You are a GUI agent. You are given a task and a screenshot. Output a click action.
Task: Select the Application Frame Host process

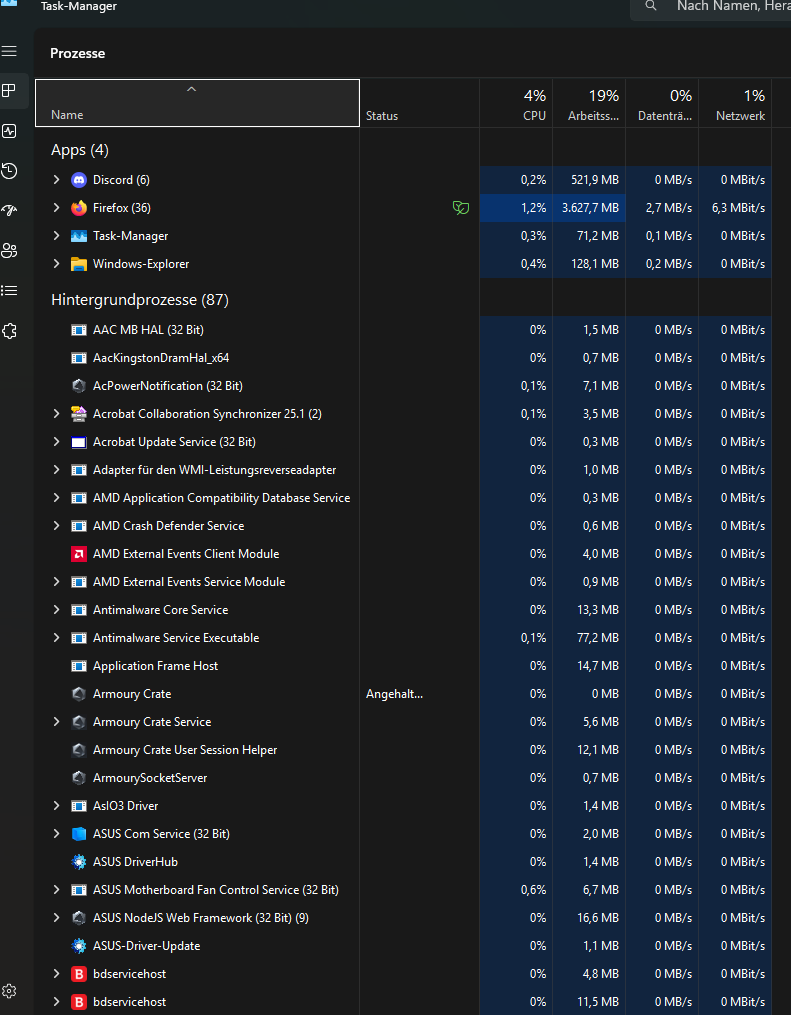tap(403, 665)
